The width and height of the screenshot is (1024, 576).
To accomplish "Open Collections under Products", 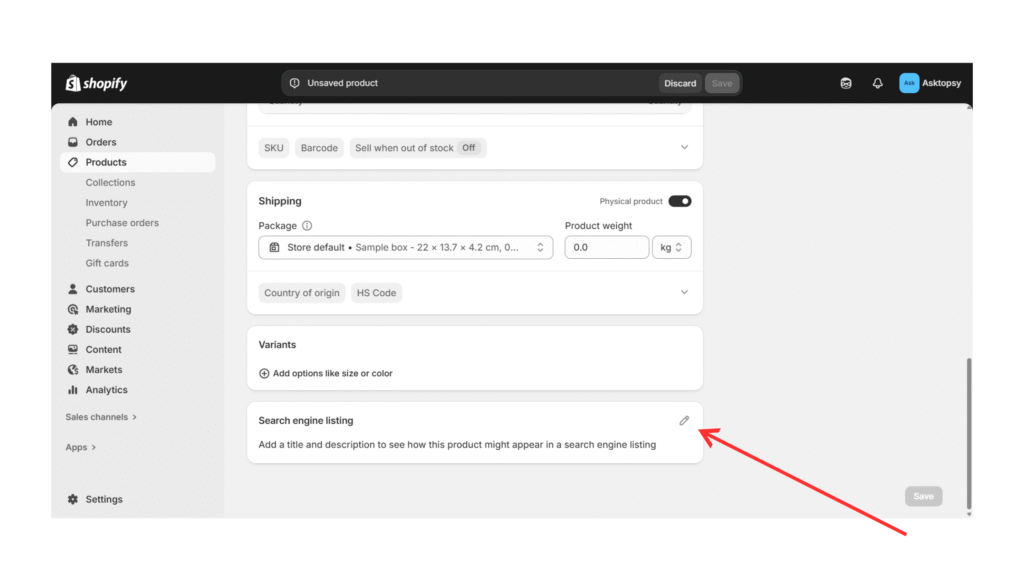I will click(x=110, y=183).
